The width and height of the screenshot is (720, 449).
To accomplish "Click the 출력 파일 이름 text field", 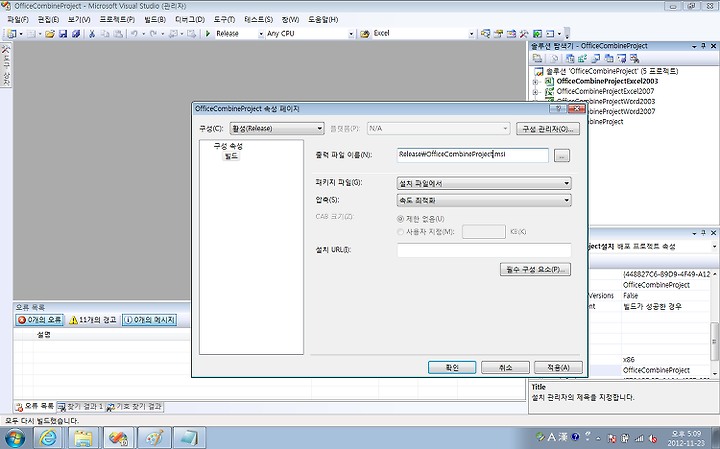I will coord(472,155).
